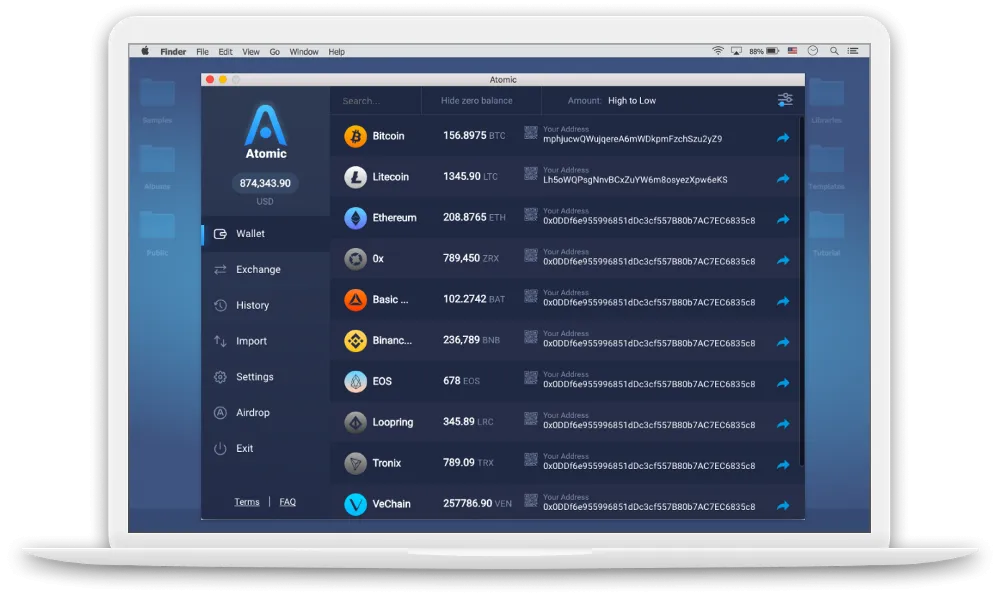Toggle Hide zero balance
This screenshot has width=1000, height=596.
(476, 101)
